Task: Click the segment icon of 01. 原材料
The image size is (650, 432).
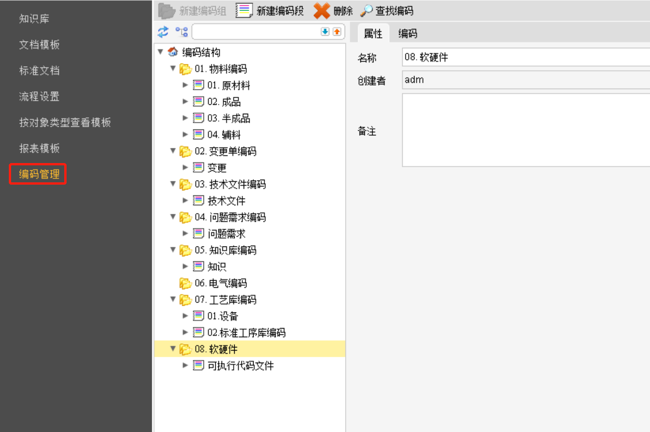Action: pos(199,85)
